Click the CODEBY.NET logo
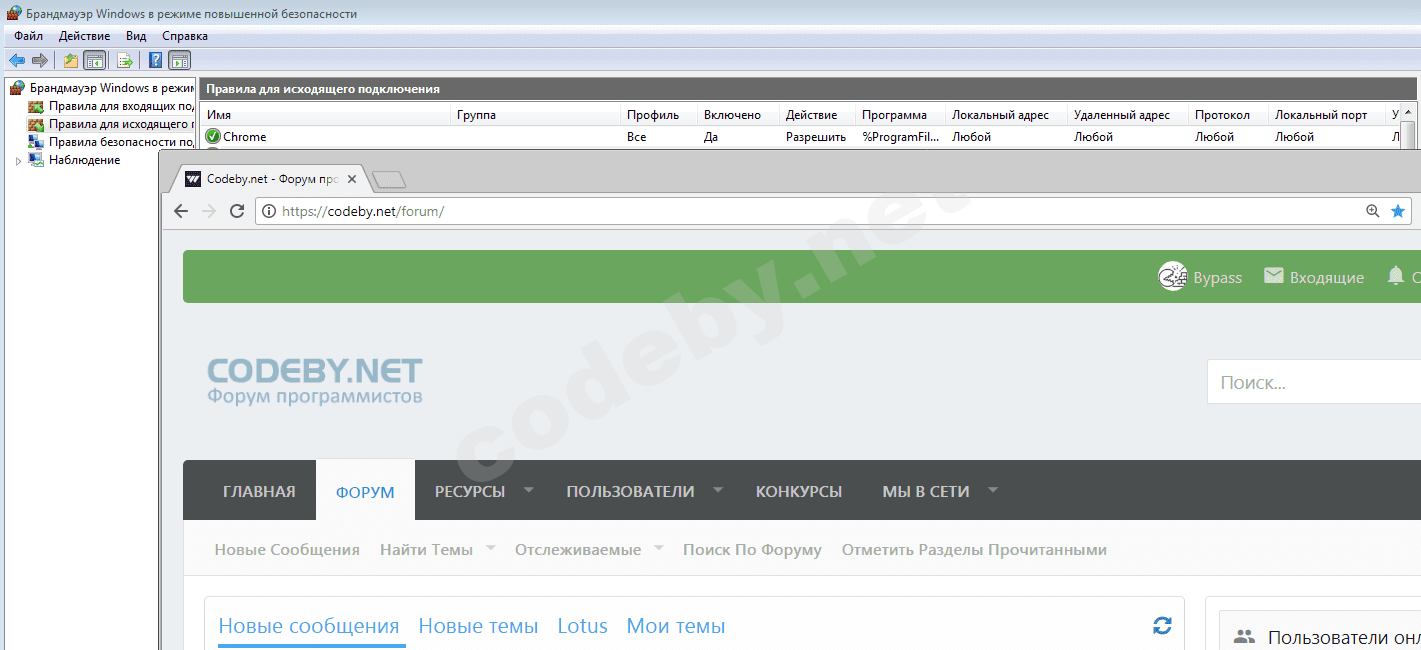1421x650 pixels. pyautogui.click(x=315, y=381)
